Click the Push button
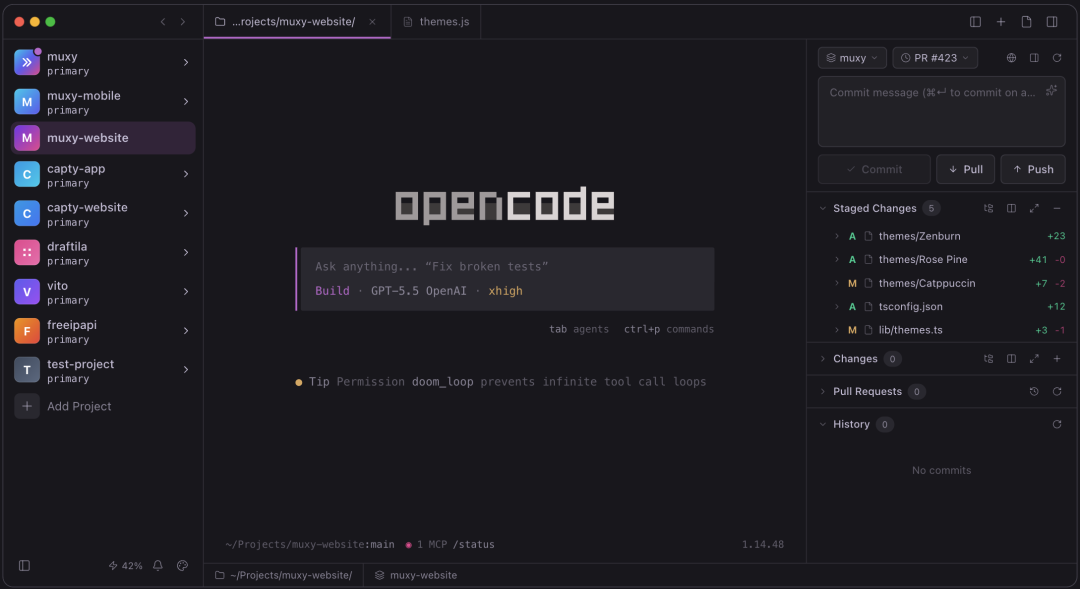Viewport: 1080px width, 589px height. coord(1032,169)
